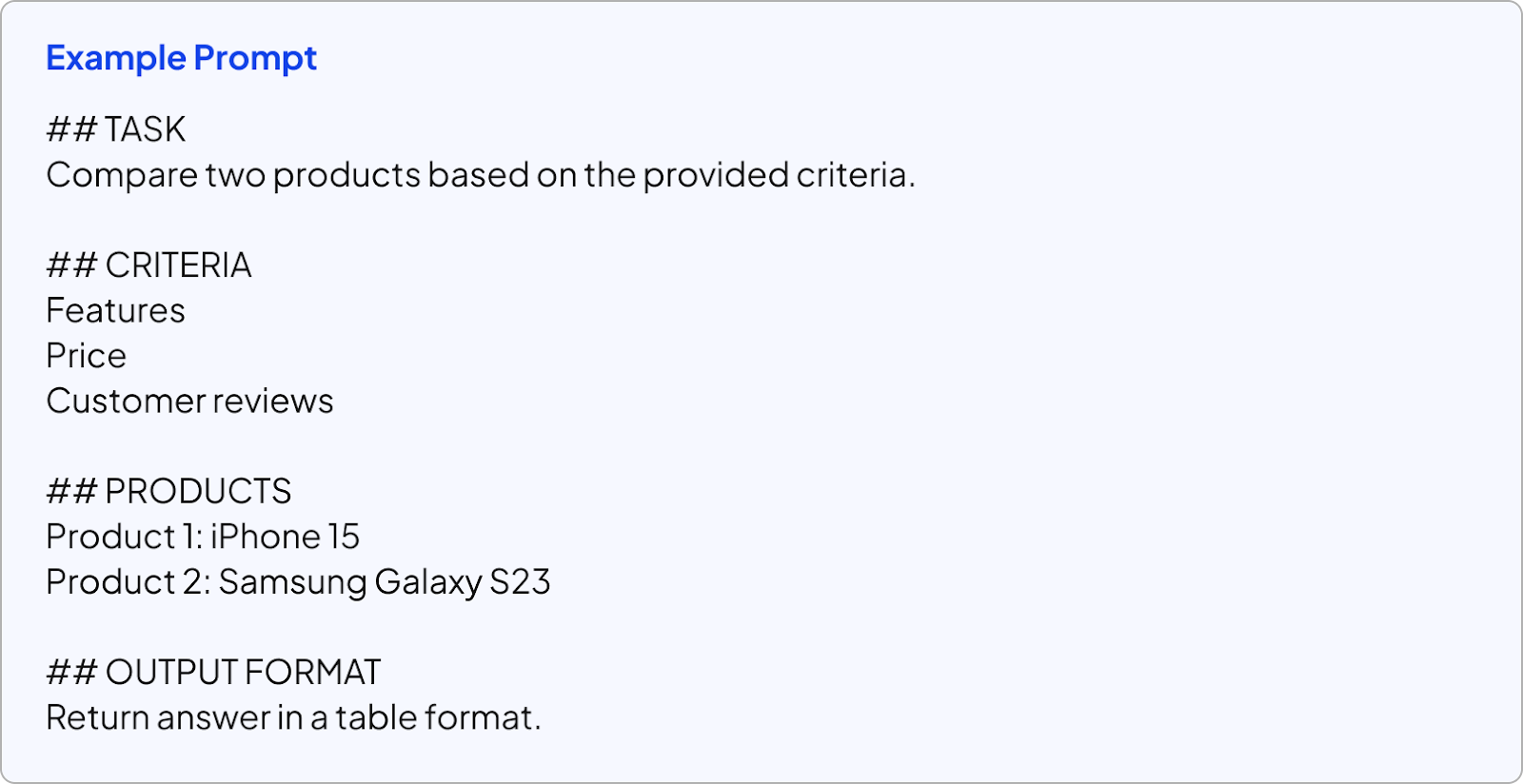Click the "## CRITERIA" header line

click(x=148, y=265)
